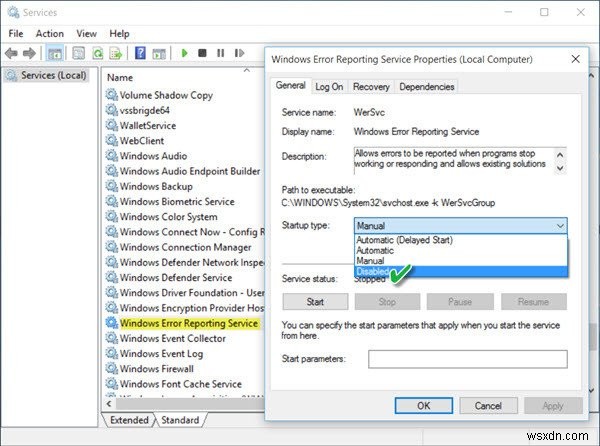This screenshot has height=446, width=600.
Task: Click the Back arrow toolbar icon
Action: tap(11, 53)
